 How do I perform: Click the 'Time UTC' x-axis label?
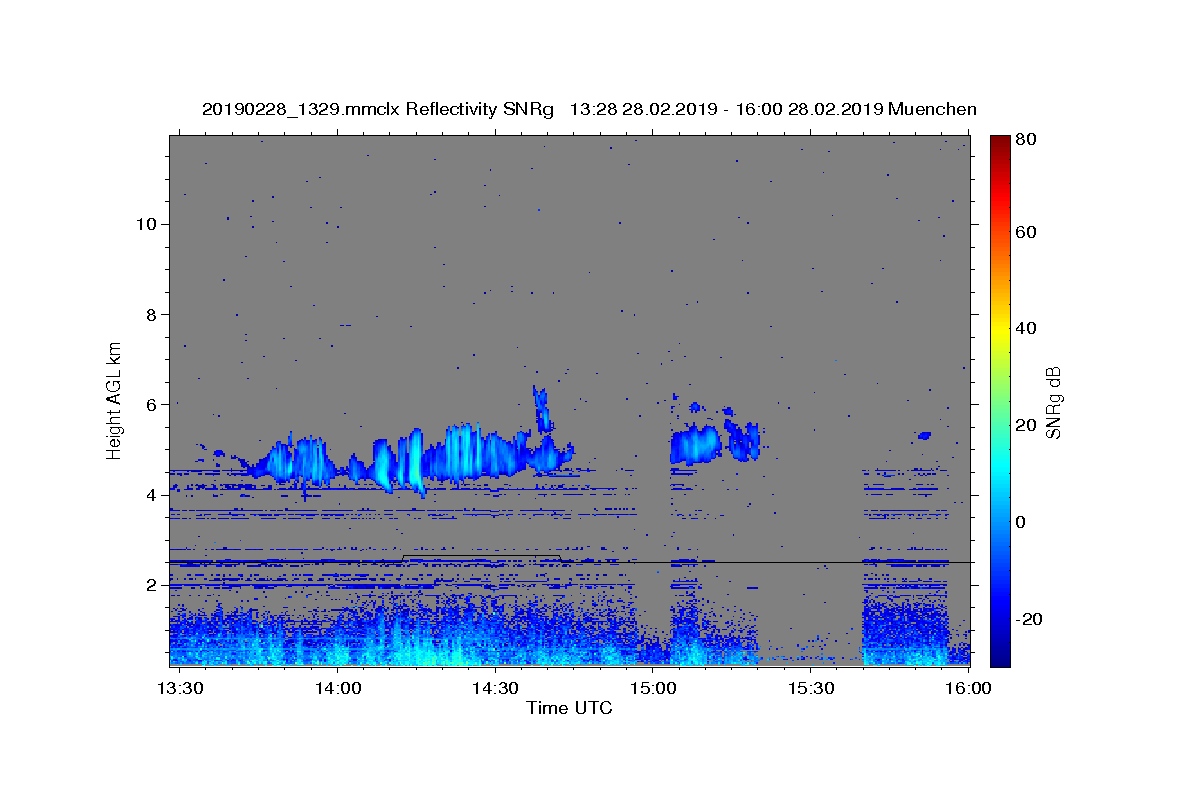click(569, 708)
